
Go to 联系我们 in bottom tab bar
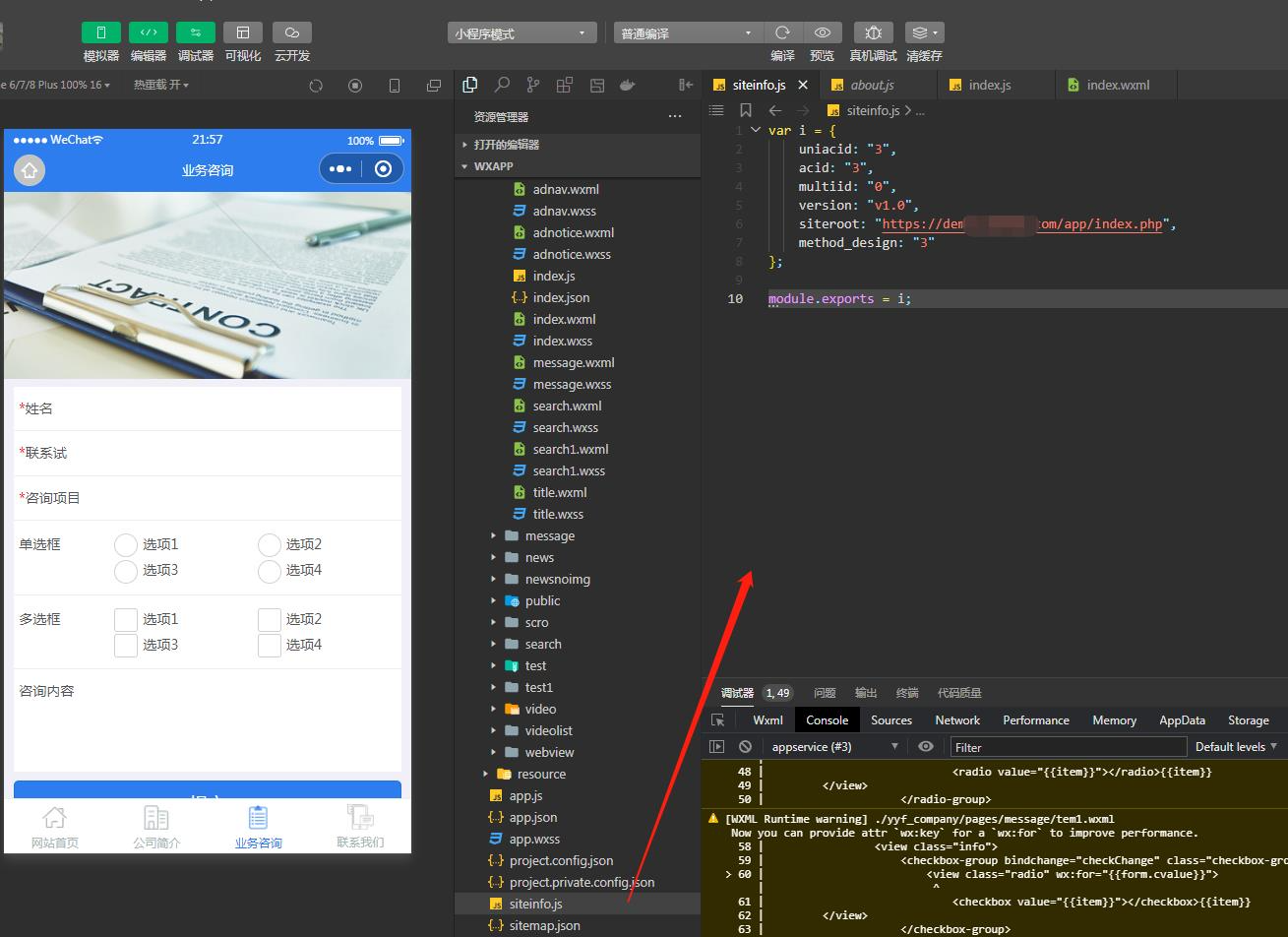click(360, 827)
